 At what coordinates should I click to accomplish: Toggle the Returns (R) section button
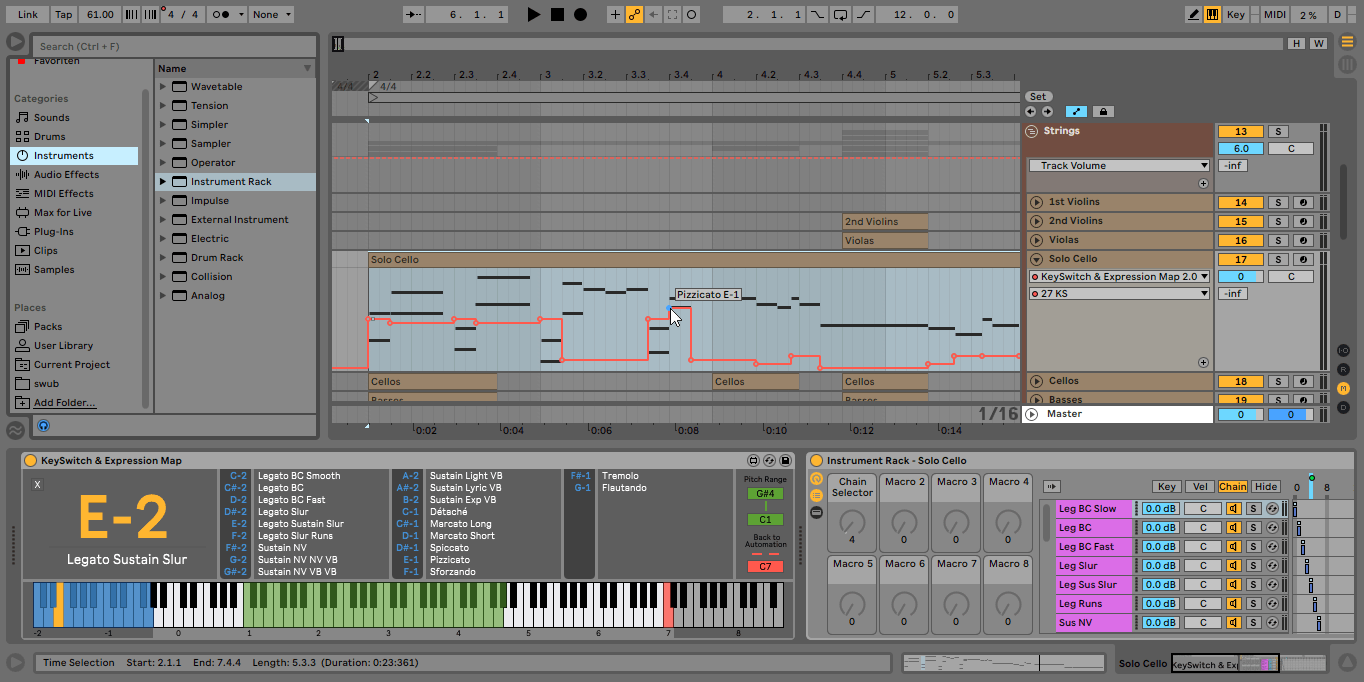(1343, 369)
